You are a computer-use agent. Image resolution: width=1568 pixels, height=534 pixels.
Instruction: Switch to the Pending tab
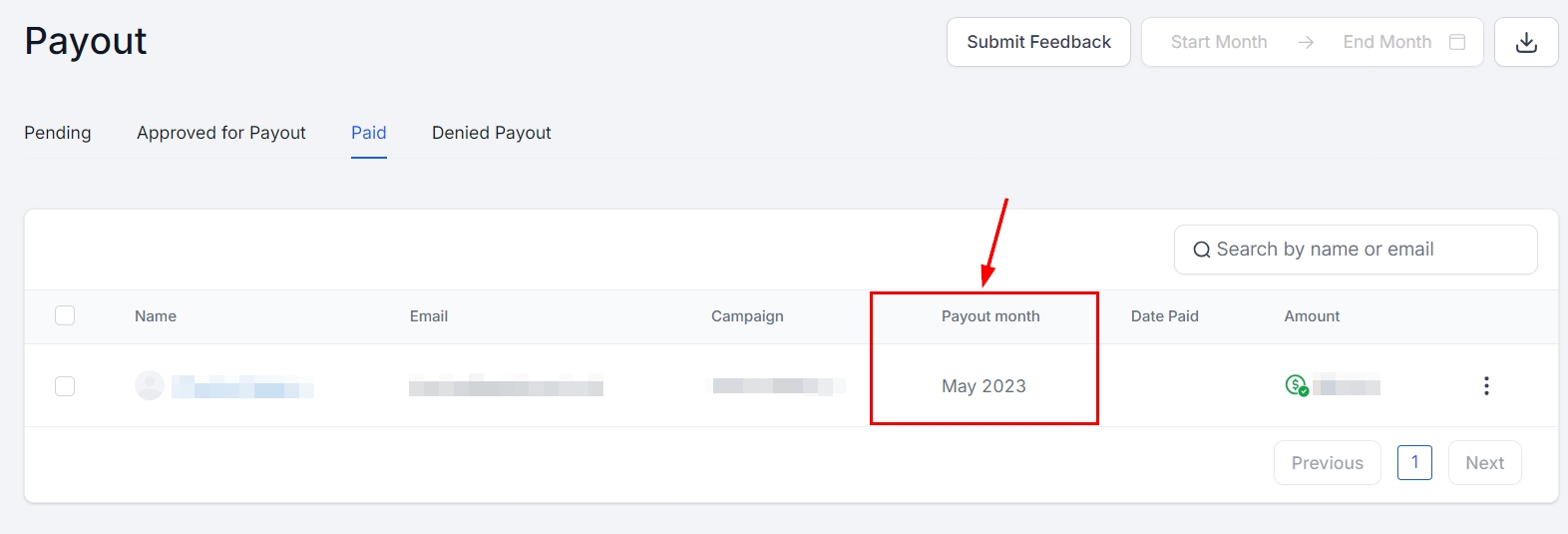pyautogui.click(x=58, y=133)
